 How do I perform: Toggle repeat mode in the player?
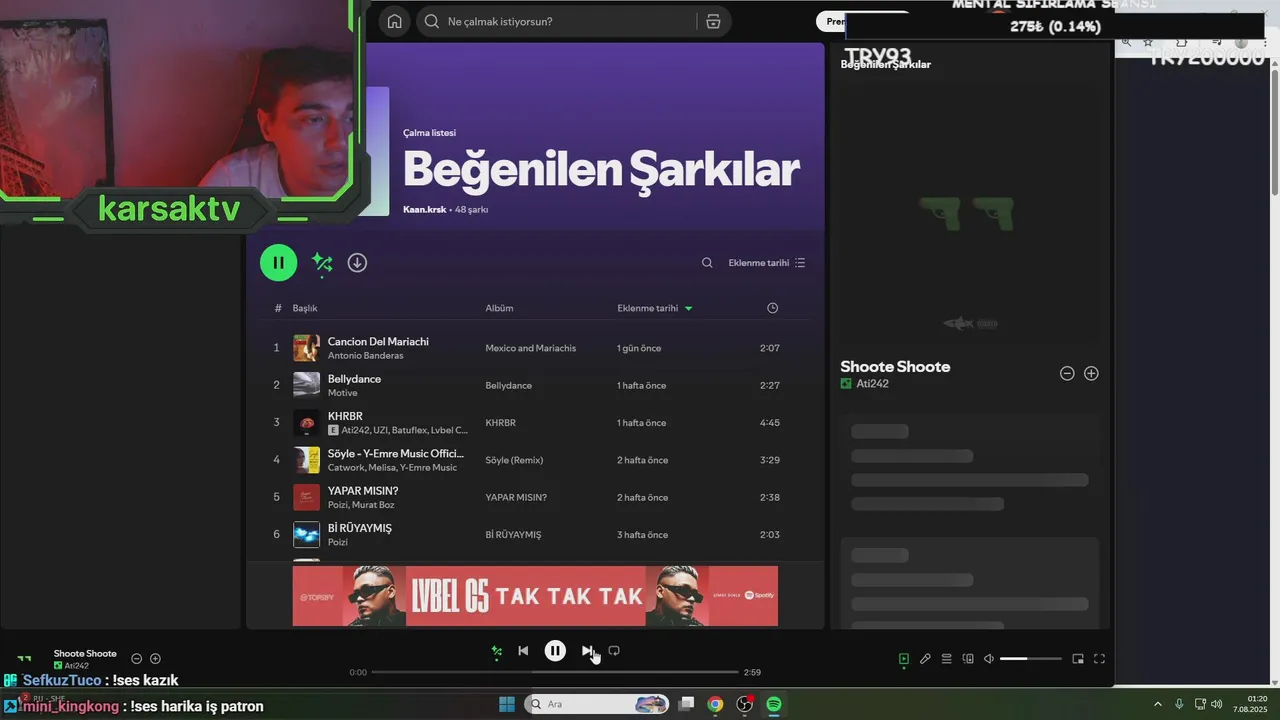(x=614, y=651)
